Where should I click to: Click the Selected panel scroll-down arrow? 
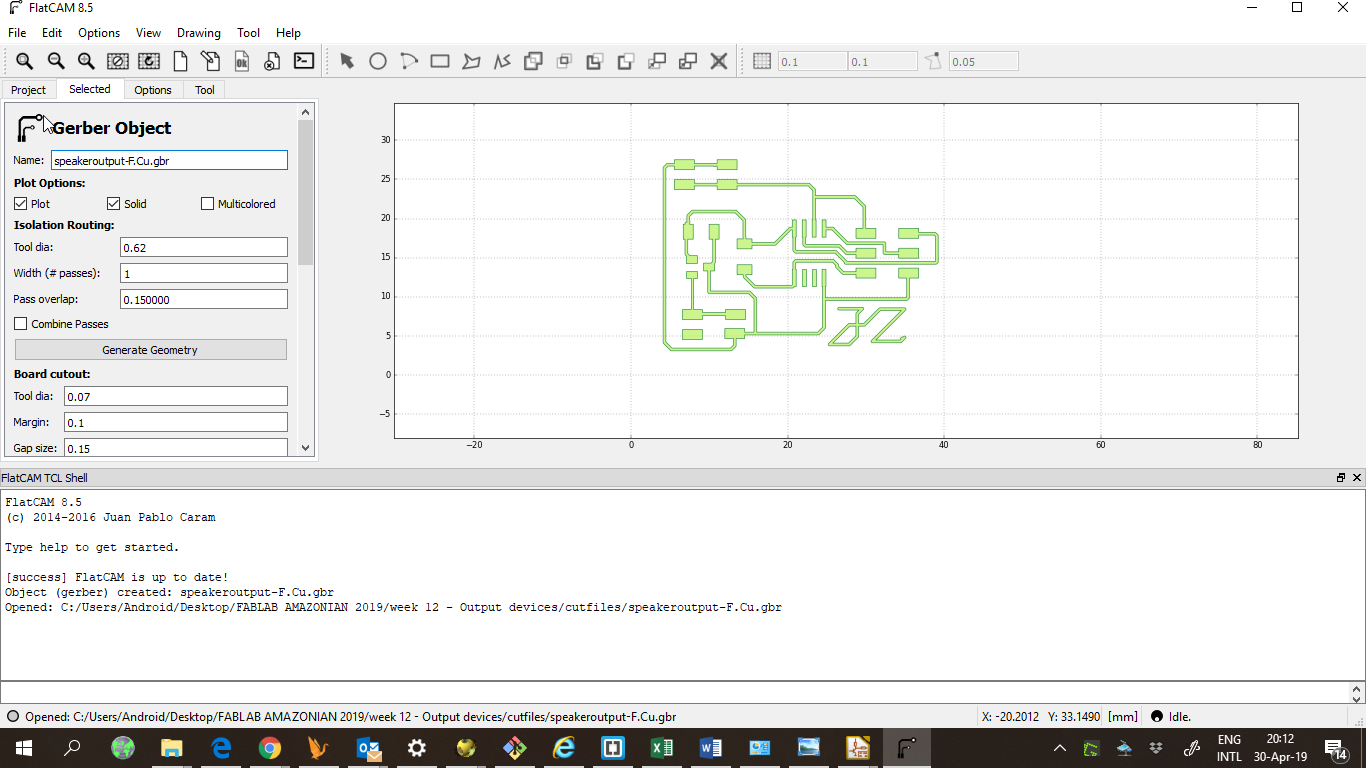(x=306, y=449)
